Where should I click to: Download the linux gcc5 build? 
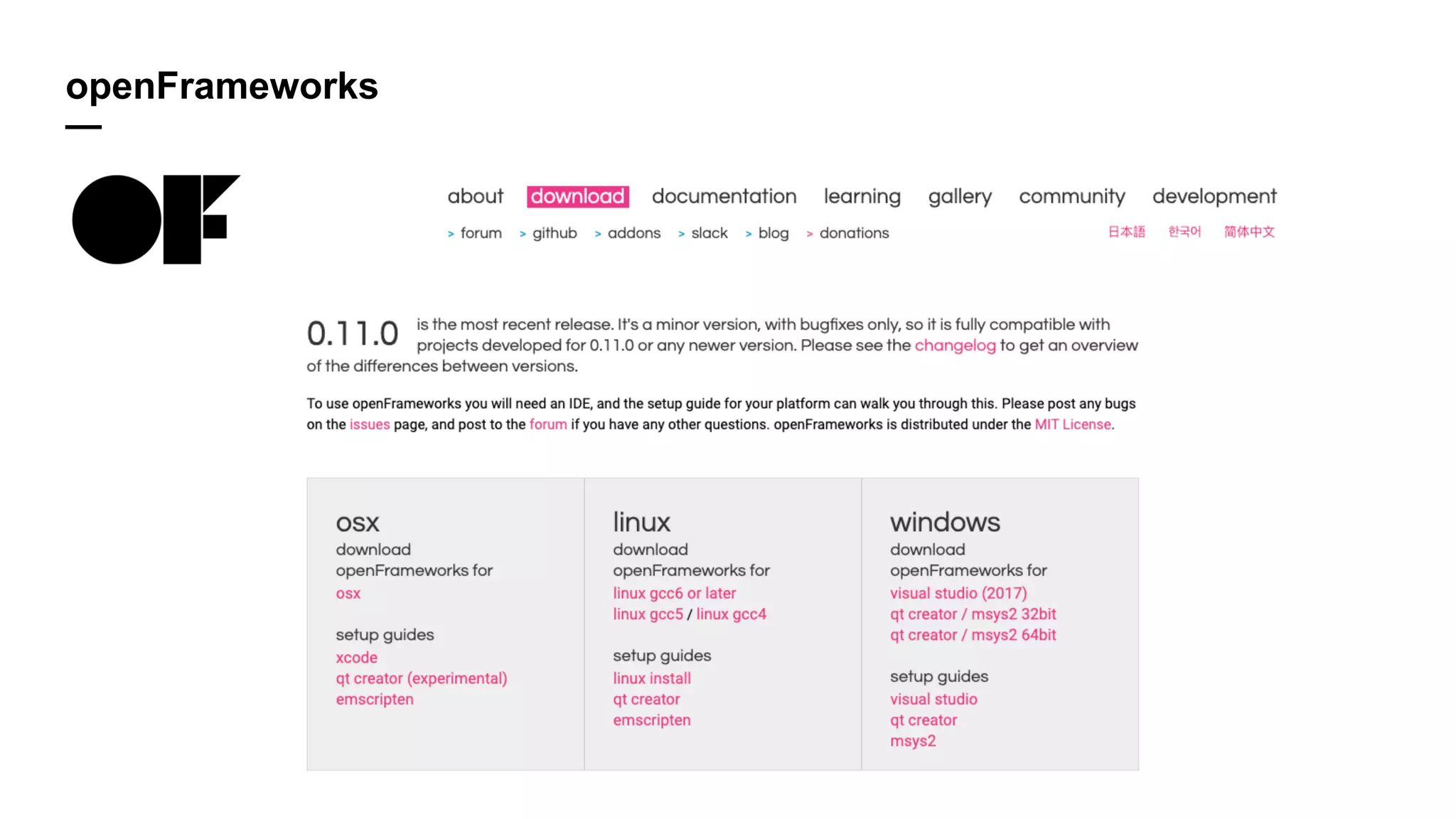click(x=648, y=614)
